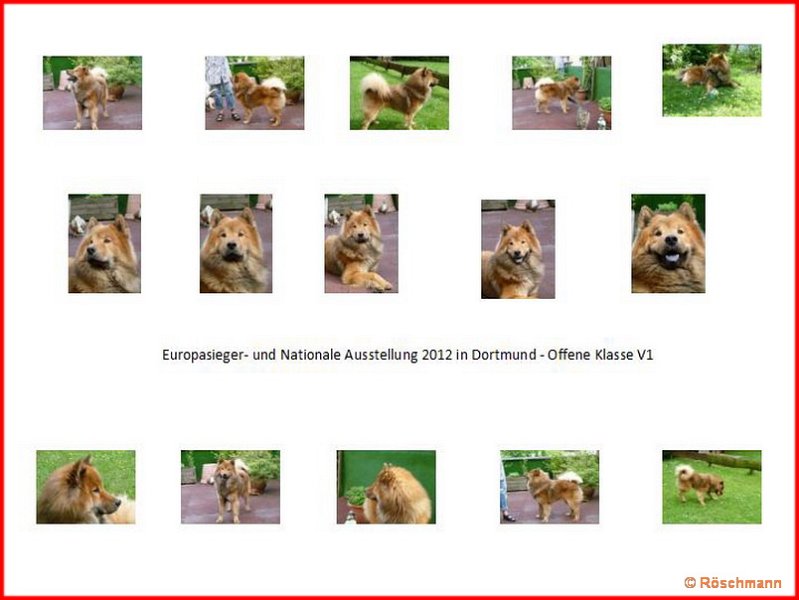This screenshot has height=600, width=799.
Task: Select photo of dog standing facing the camera on patio
Action: 230,487
